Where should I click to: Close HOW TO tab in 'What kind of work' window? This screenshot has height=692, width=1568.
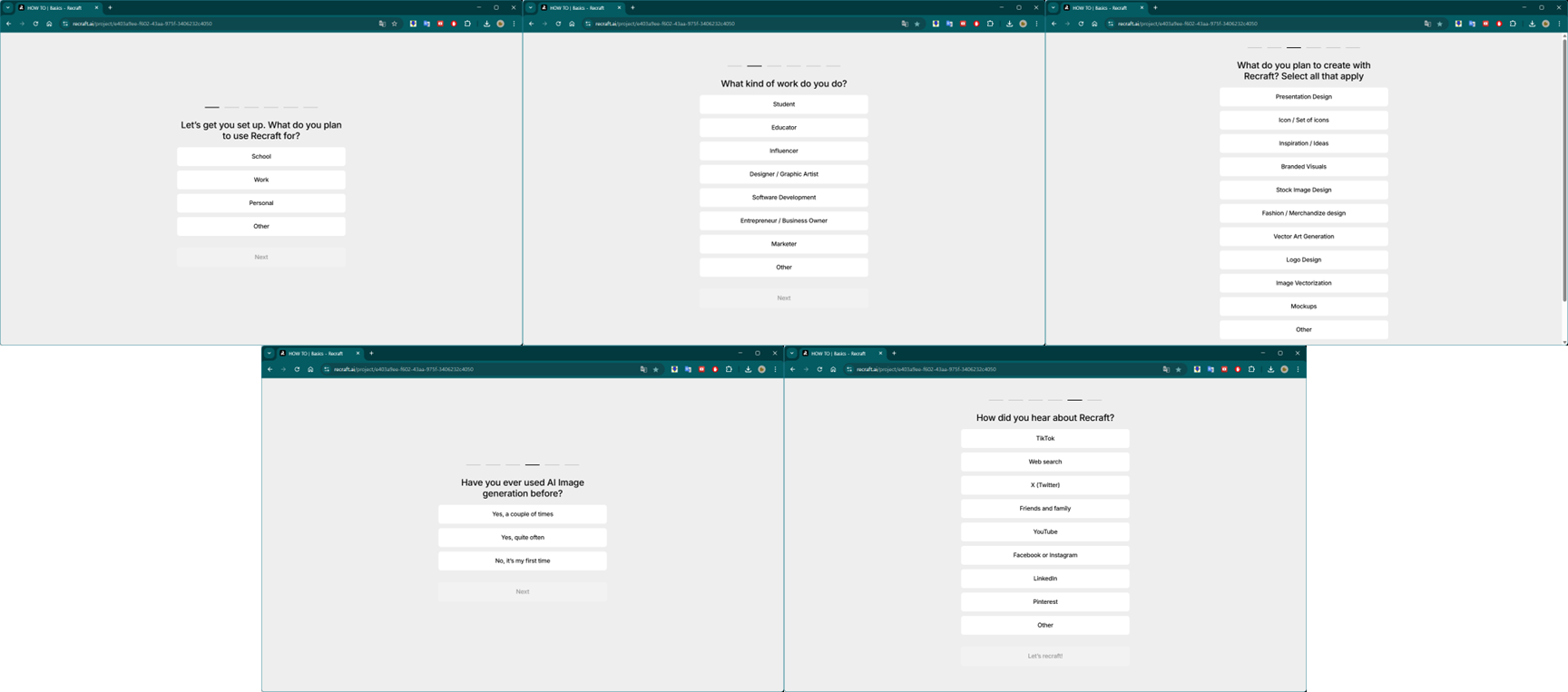pos(619,7)
